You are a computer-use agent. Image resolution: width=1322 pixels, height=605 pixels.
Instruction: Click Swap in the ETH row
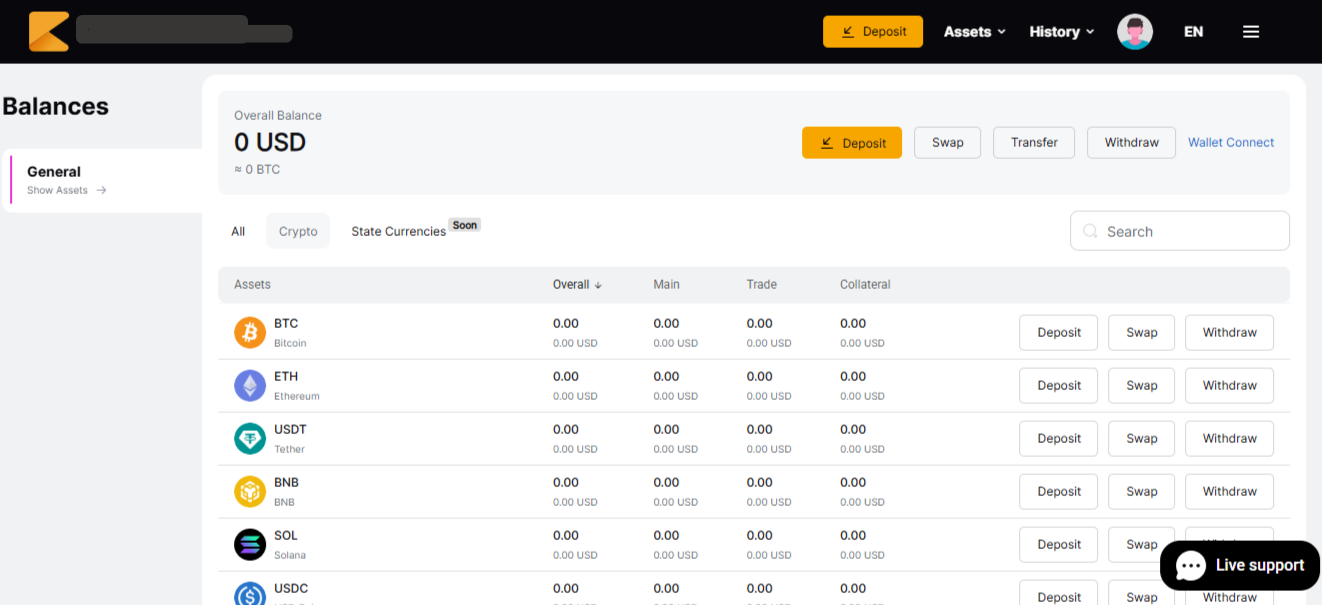pos(1141,385)
